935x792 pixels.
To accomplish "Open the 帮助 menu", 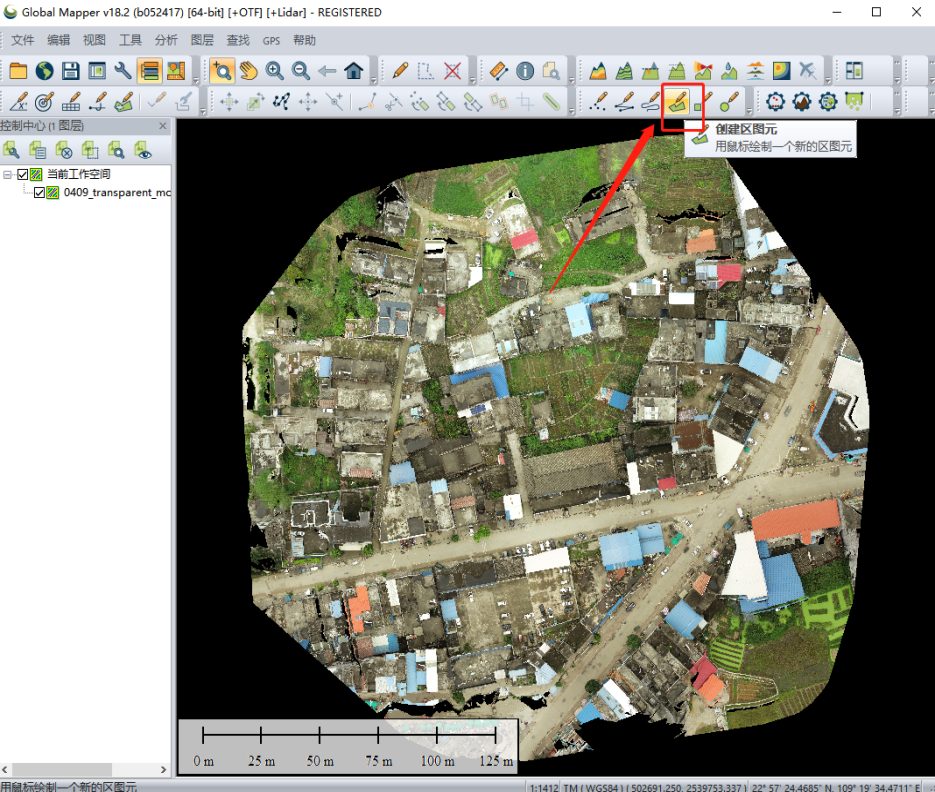I will [x=304, y=41].
